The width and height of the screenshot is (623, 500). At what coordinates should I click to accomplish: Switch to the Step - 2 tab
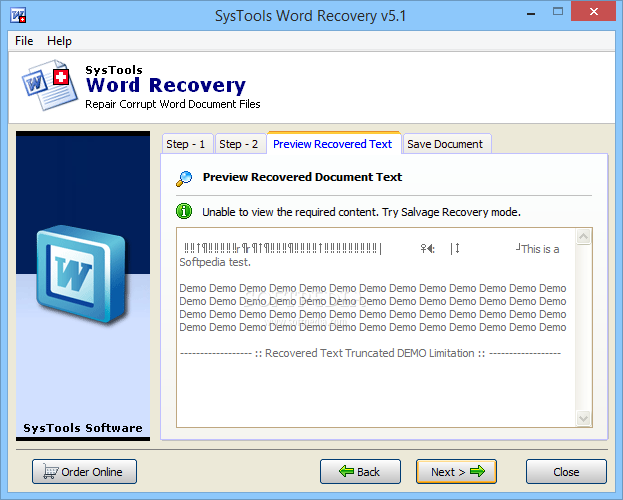[238, 144]
